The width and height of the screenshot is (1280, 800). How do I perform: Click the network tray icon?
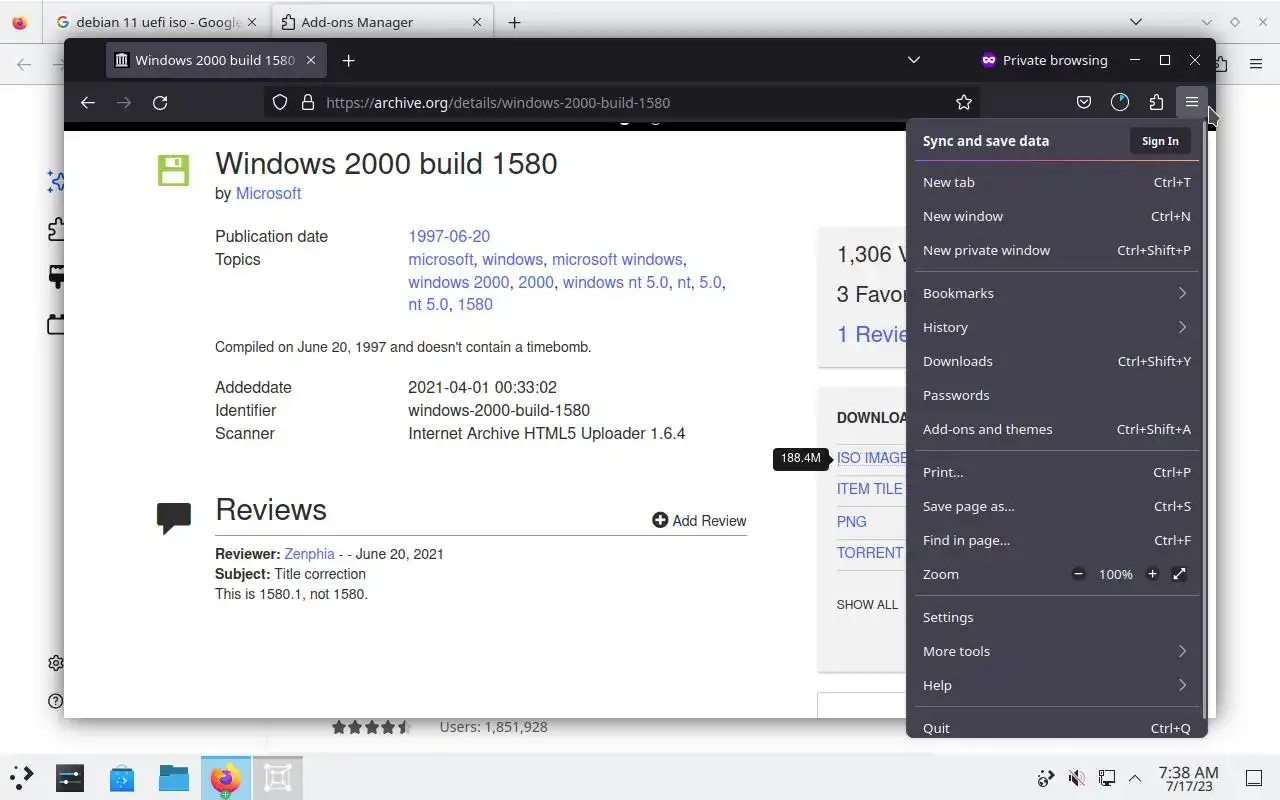point(1106,778)
